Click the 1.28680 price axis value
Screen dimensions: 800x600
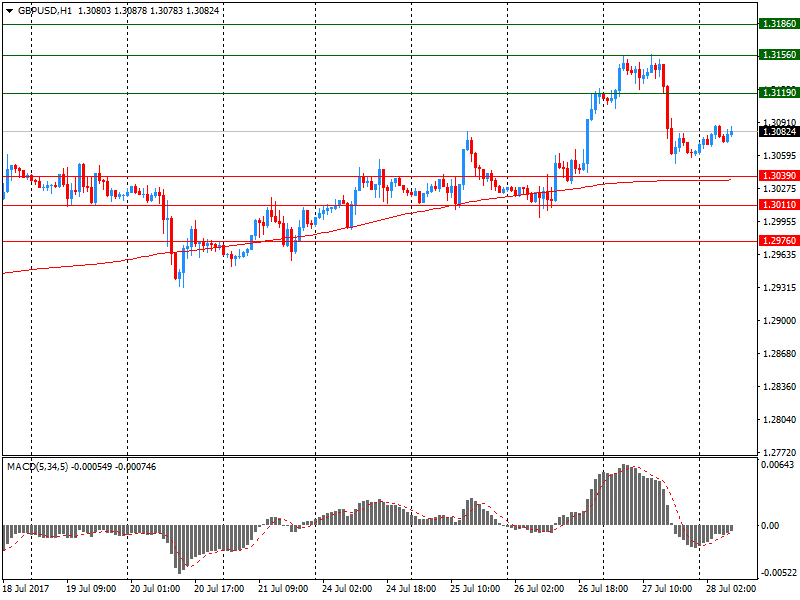[780, 354]
